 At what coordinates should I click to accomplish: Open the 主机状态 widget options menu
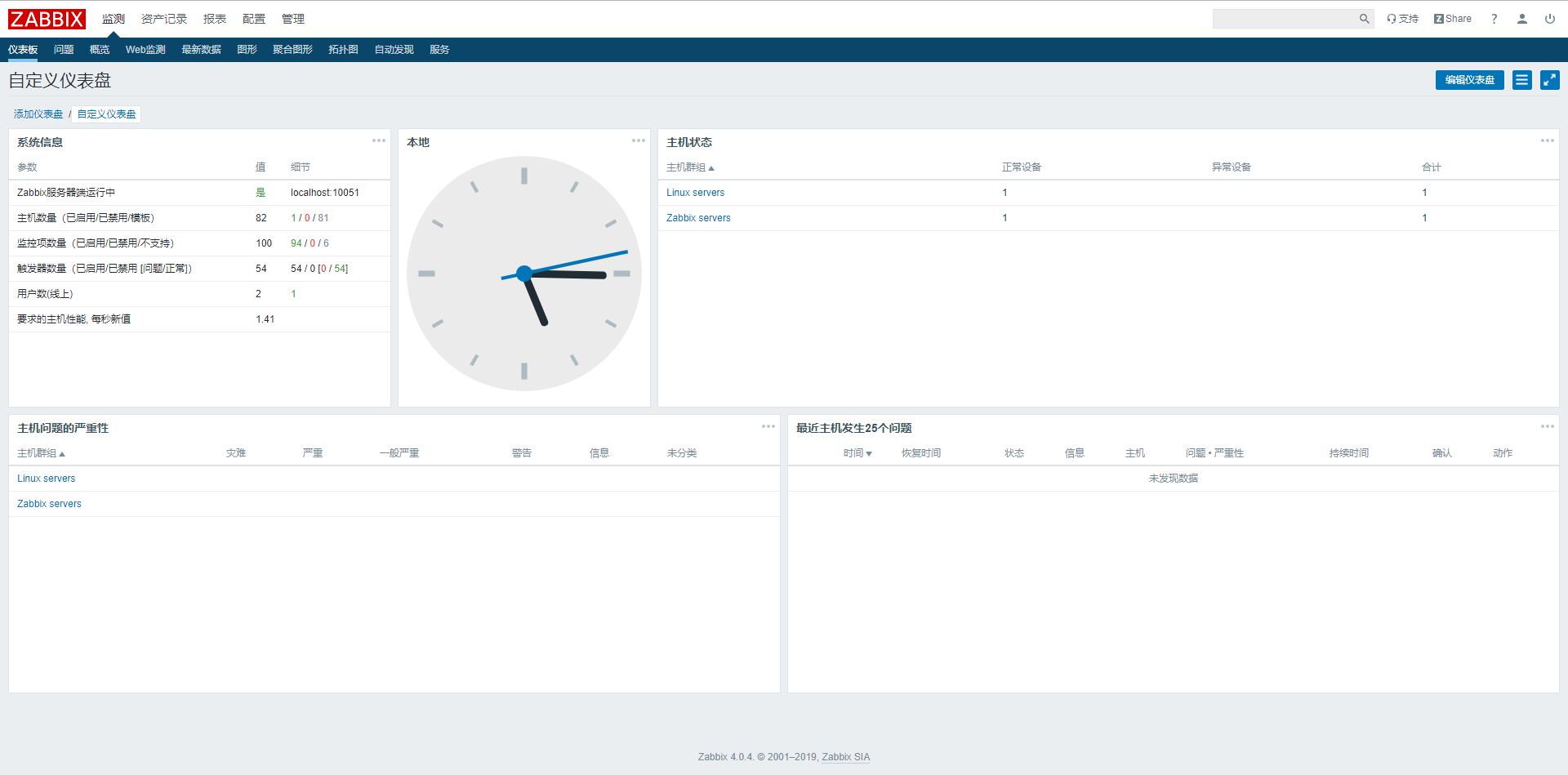coord(1548,140)
